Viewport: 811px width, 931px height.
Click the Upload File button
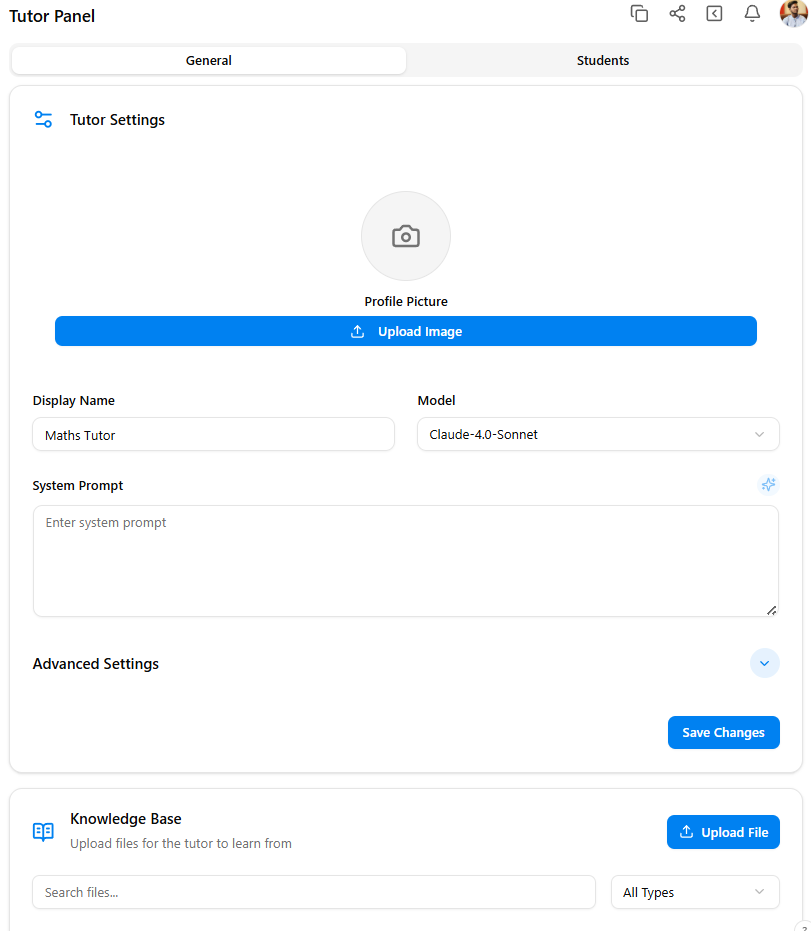(723, 832)
